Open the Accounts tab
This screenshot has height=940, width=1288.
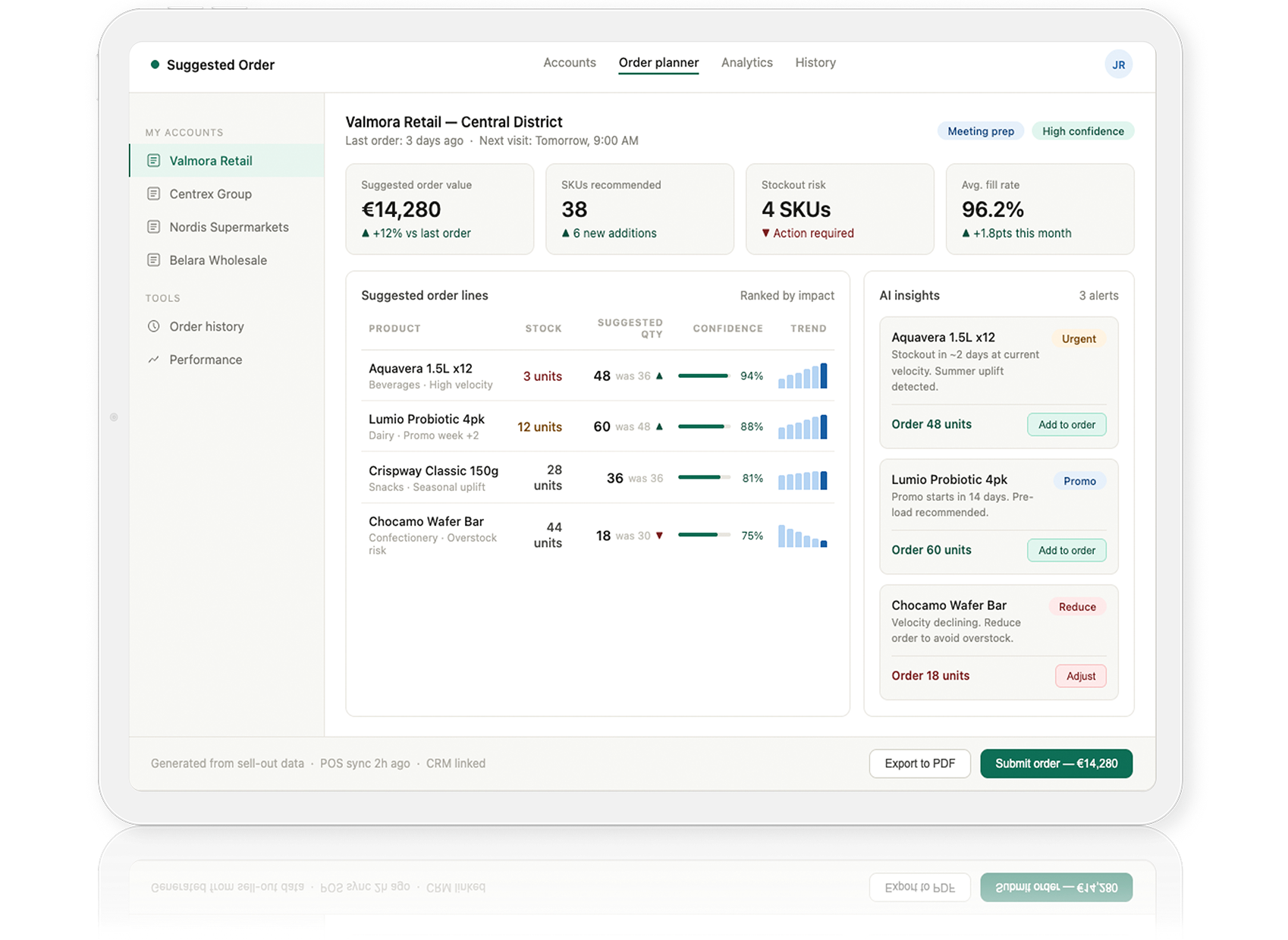point(570,63)
